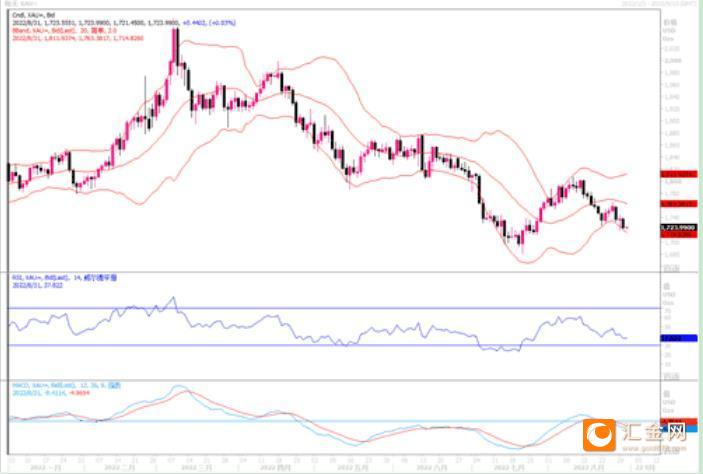Click the candlestick OHLC values line dated 2022/8/31
The image size is (703, 474).
click(124, 22)
